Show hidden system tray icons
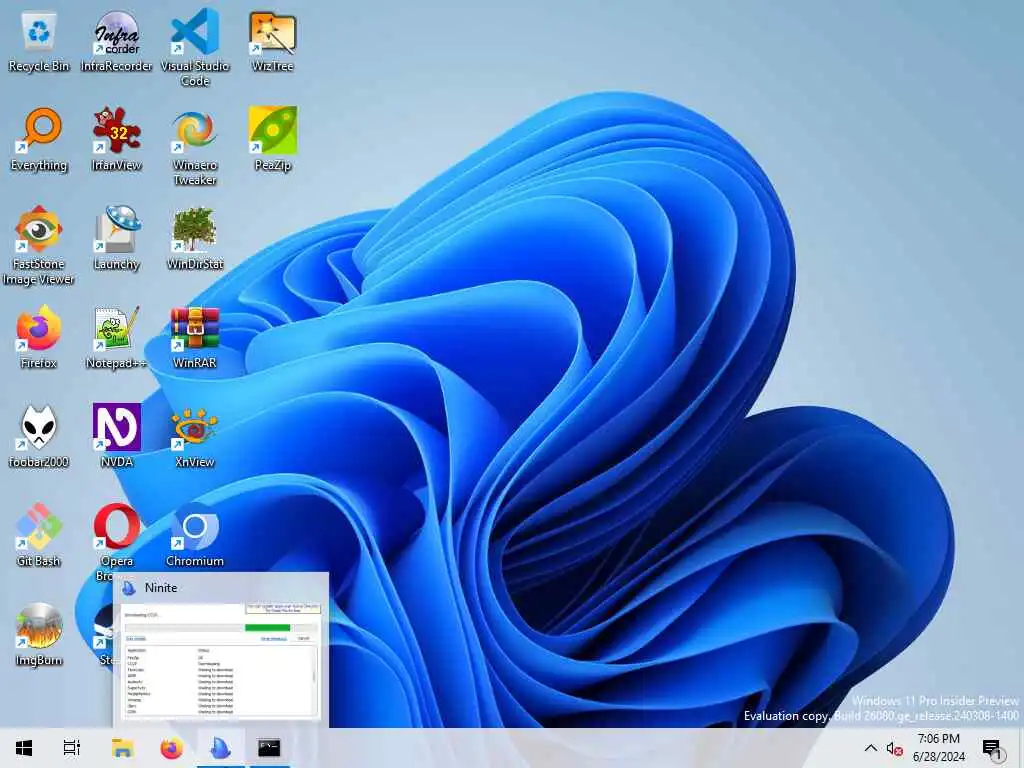 click(871, 748)
